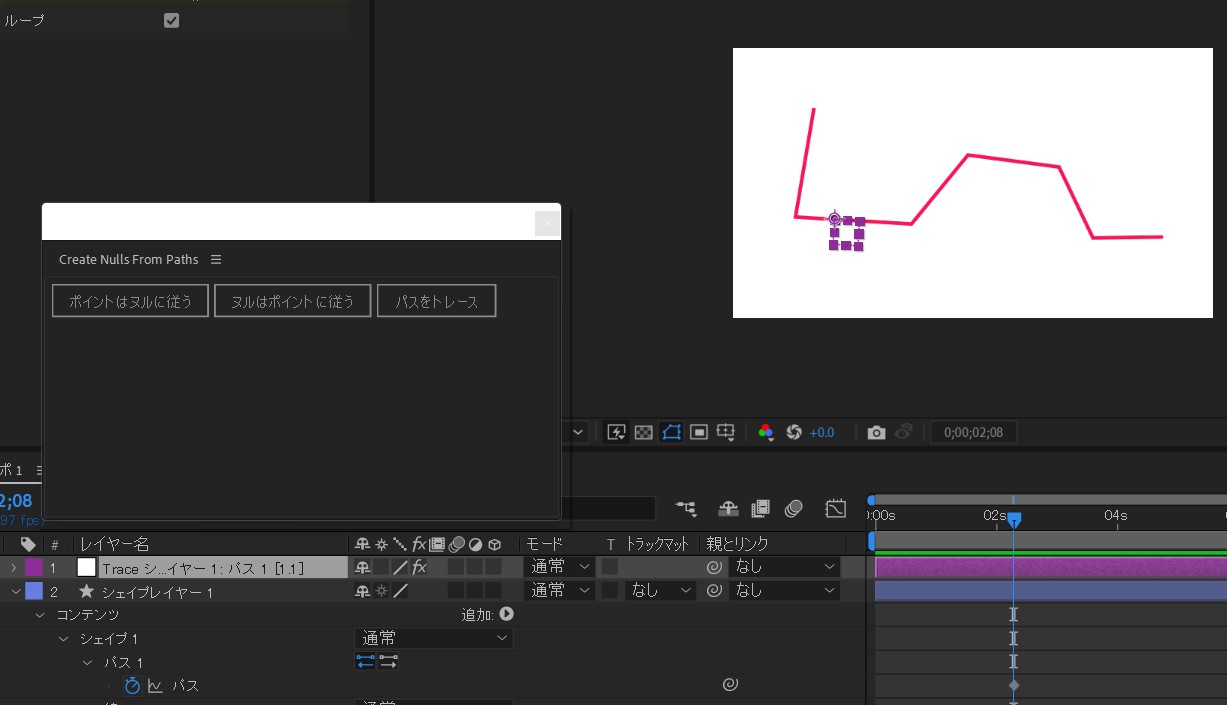Reset exposure using the aperture icon
This screenshot has height=705, width=1227.
coord(794,432)
